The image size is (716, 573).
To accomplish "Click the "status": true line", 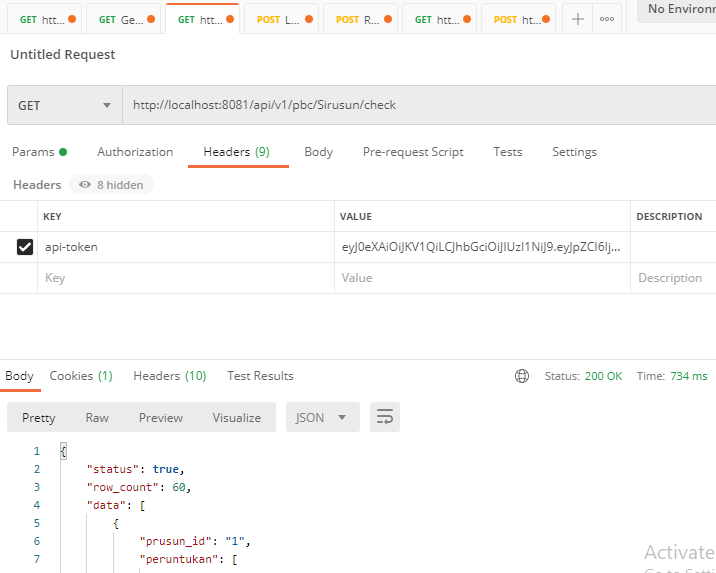I will pyautogui.click(x=136, y=469).
